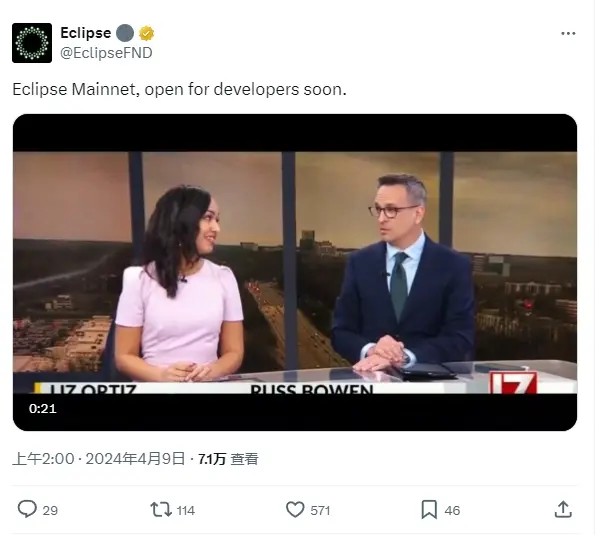Click the gold verified badge
Viewport: 597px width, 535px height.
point(147,34)
